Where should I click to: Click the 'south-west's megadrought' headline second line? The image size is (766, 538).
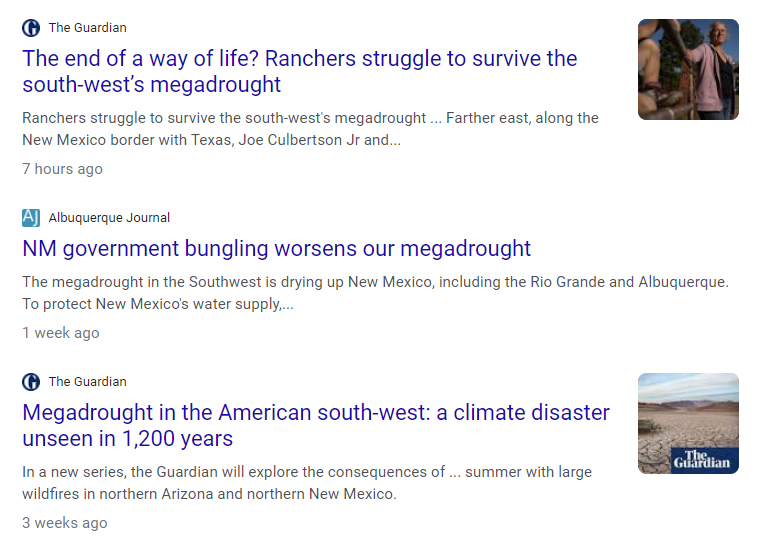[x=151, y=85]
